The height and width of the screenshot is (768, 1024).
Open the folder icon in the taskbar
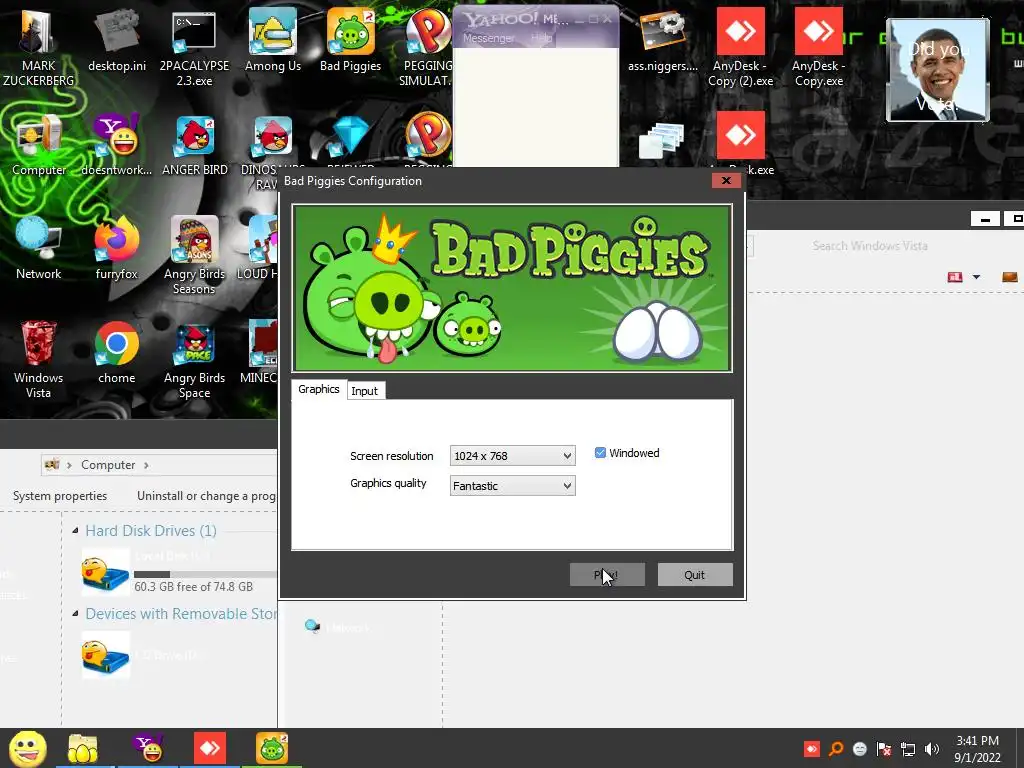click(x=83, y=748)
